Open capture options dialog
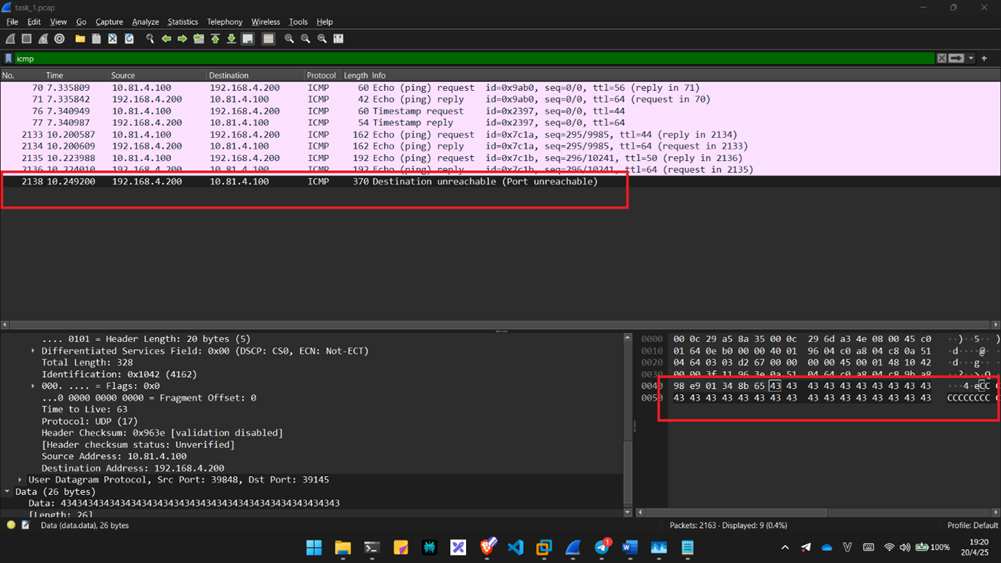The width and height of the screenshot is (1001, 563). (x=59, y=39)
